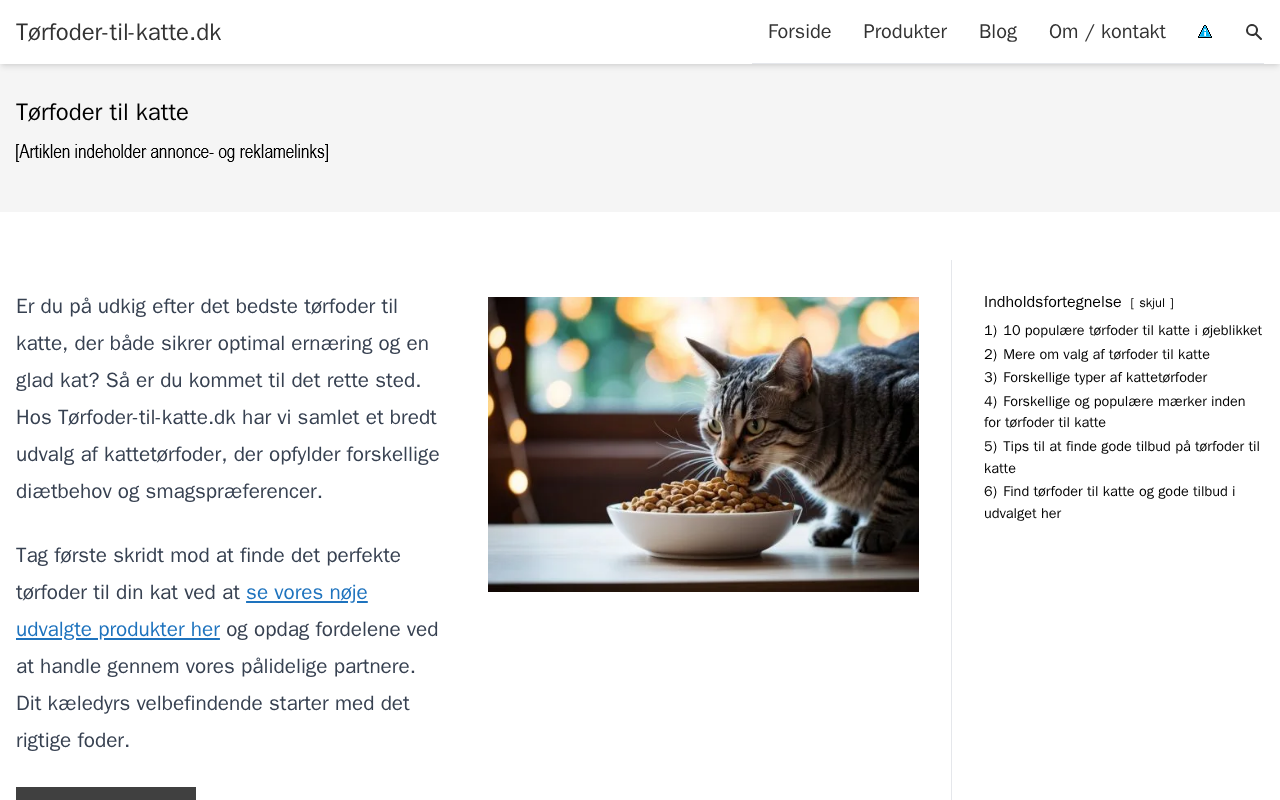Viewport: 1280px width, 800px height.
Task: Click the blue triangle icon in navigation
Action: click(x=1205, y=32)
